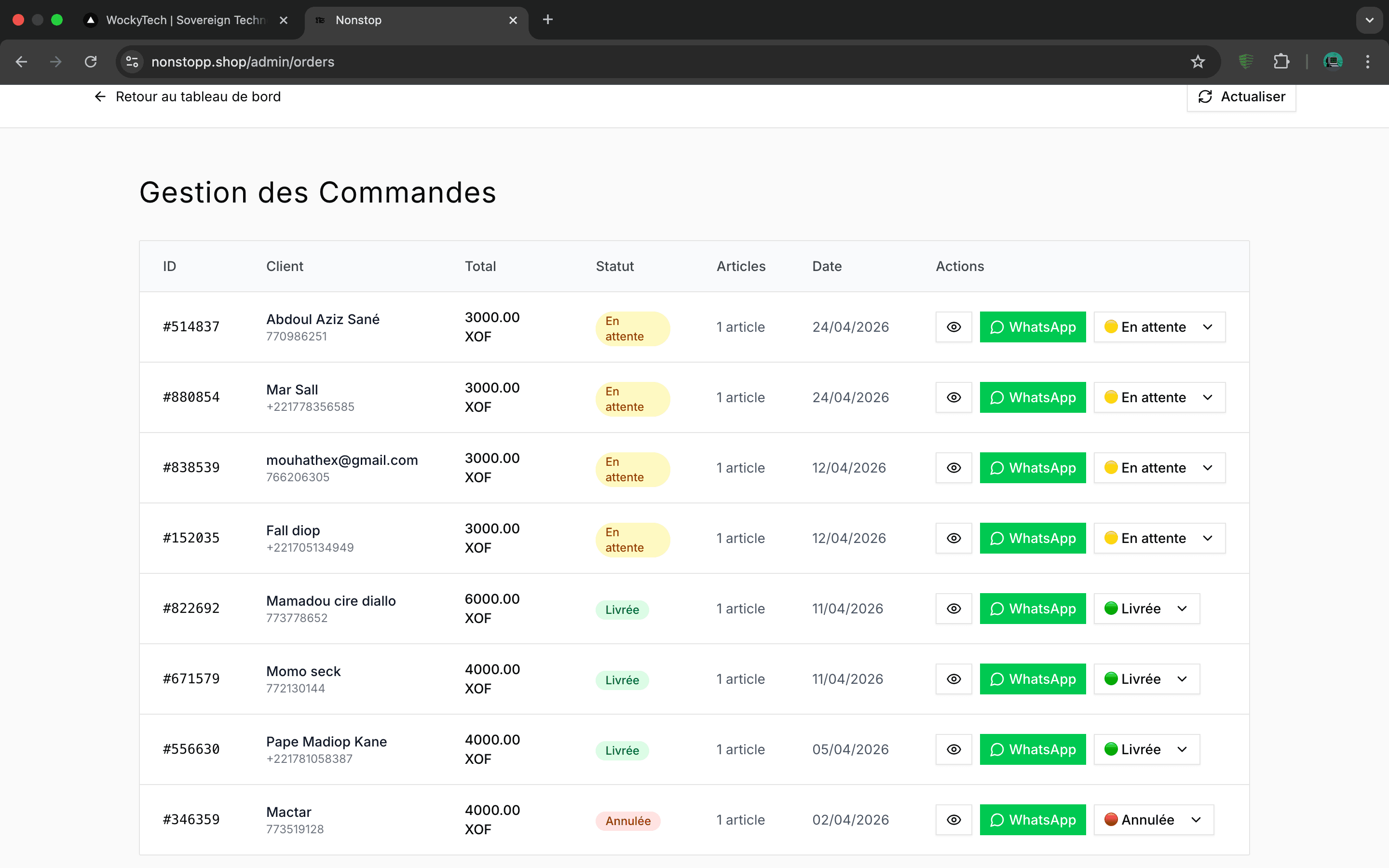The image size is (1389, 868).
Task: View details of order #822692
Action: click(953, 609)
